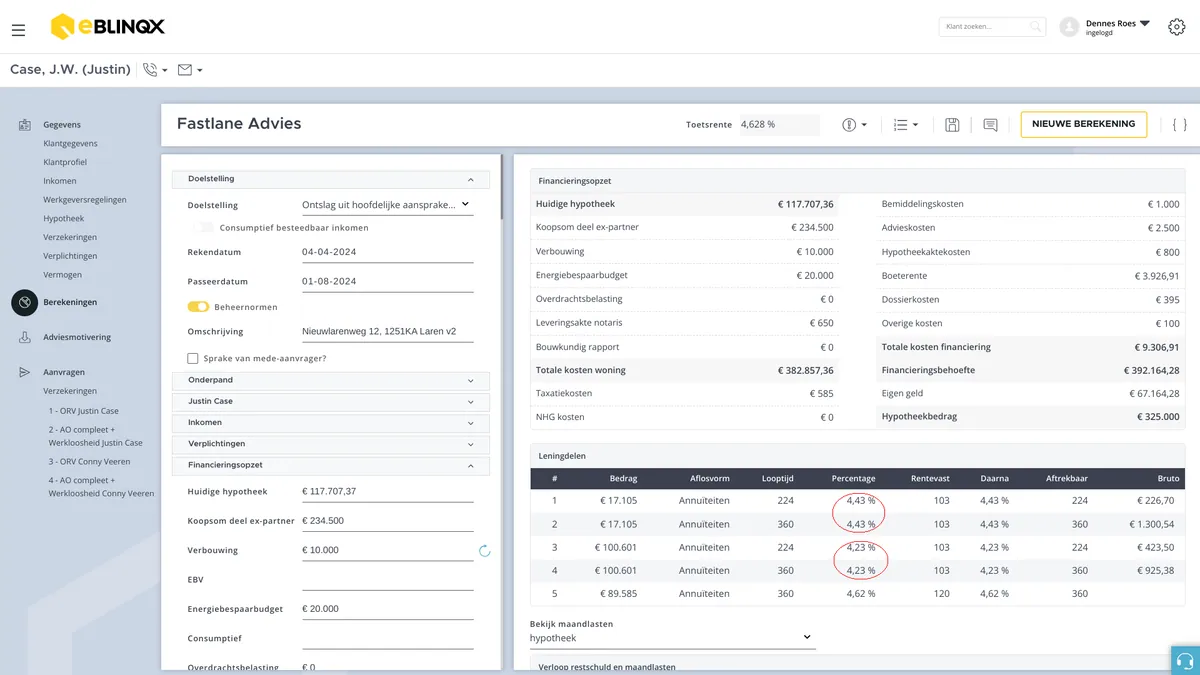
Task: Open the settings gear icon
Action: pos(1177,27)
